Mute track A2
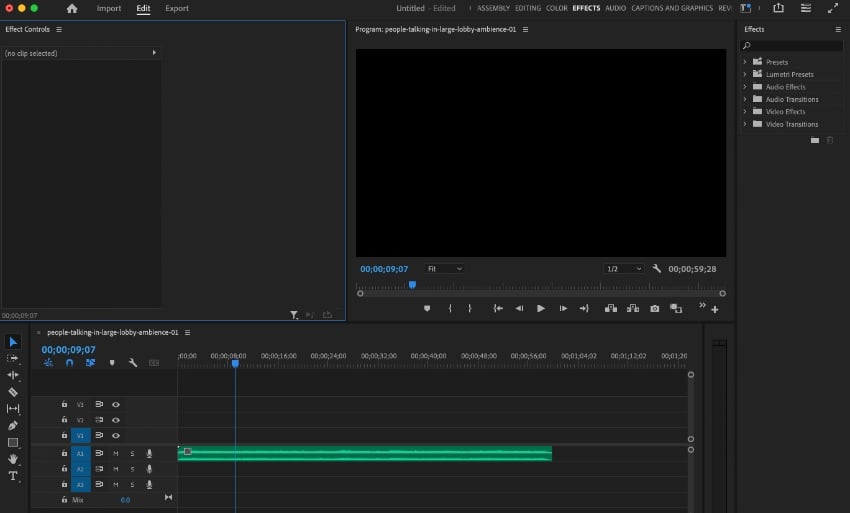The width and height of the screenshot is (850, 513). (x=115, y=469)
